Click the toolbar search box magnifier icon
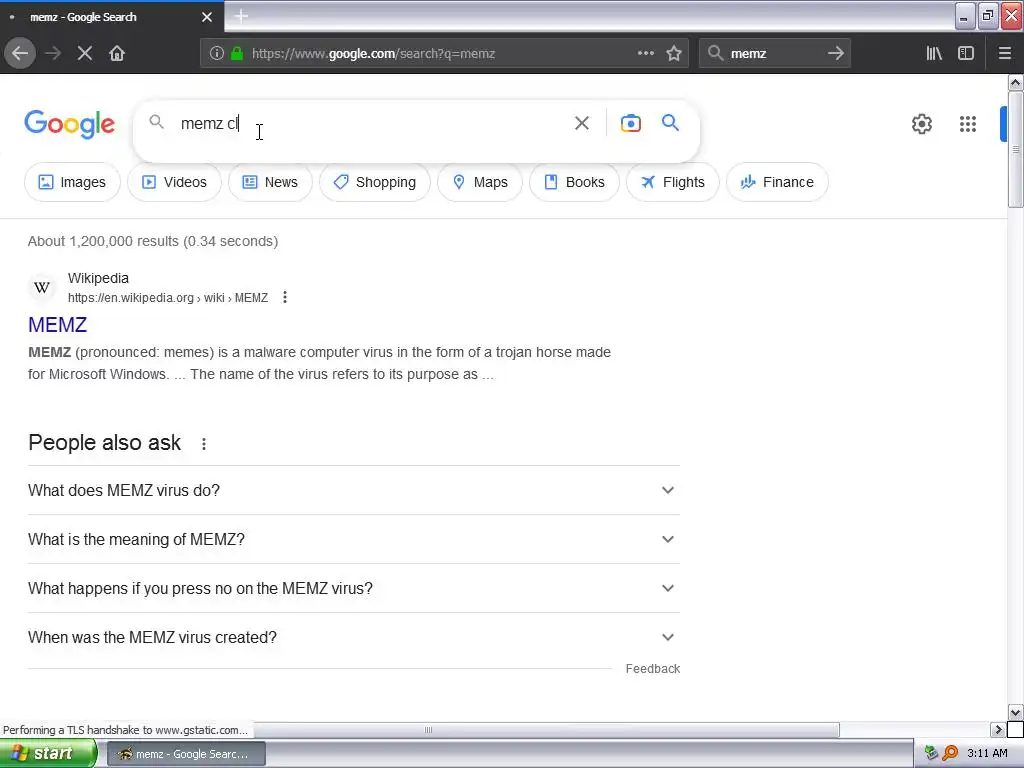 pos(716,53)
